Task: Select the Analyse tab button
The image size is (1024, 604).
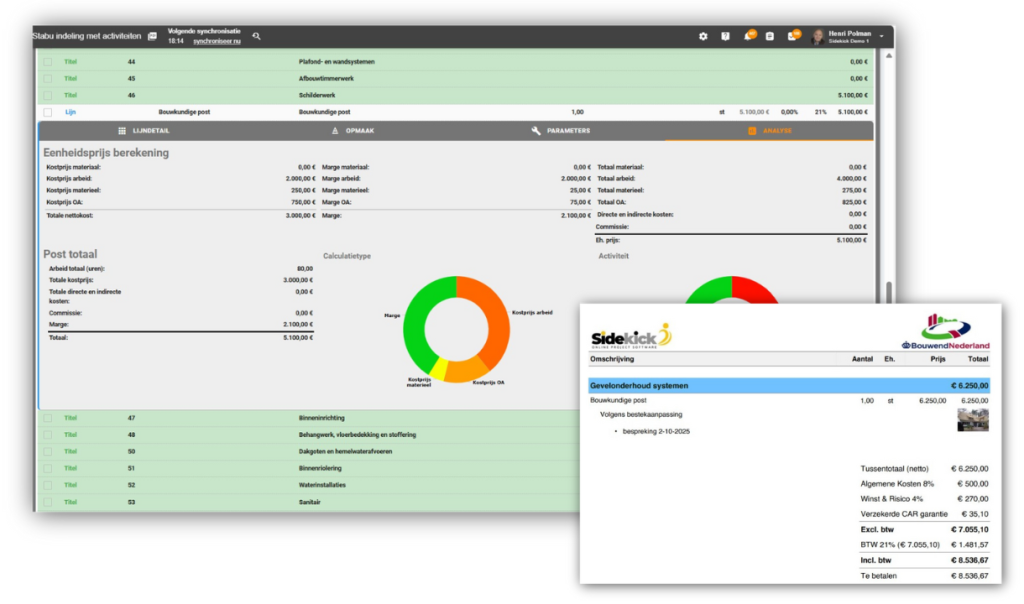Action: point(770,130)
